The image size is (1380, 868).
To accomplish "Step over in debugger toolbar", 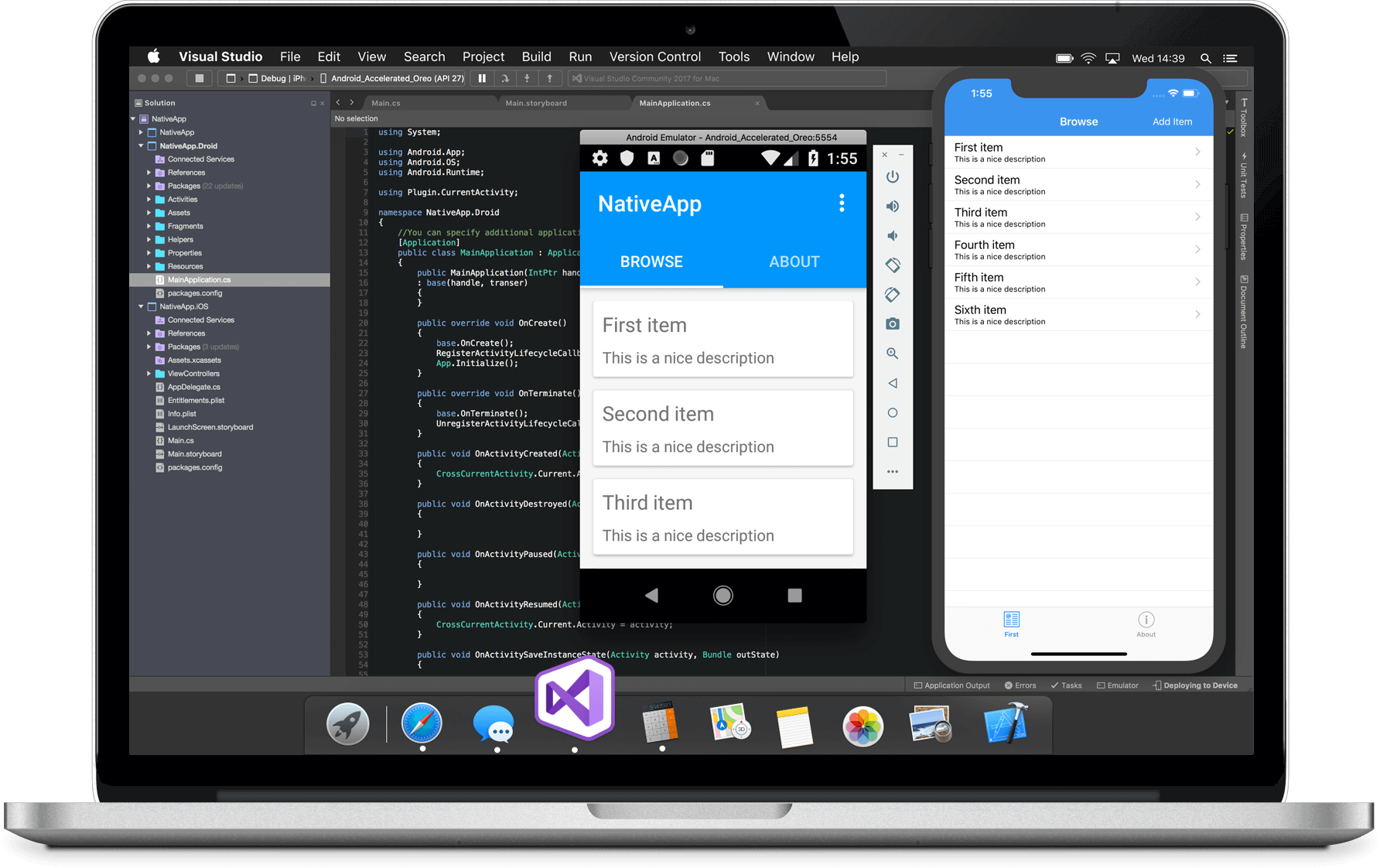I will click(x=504, y=78).
